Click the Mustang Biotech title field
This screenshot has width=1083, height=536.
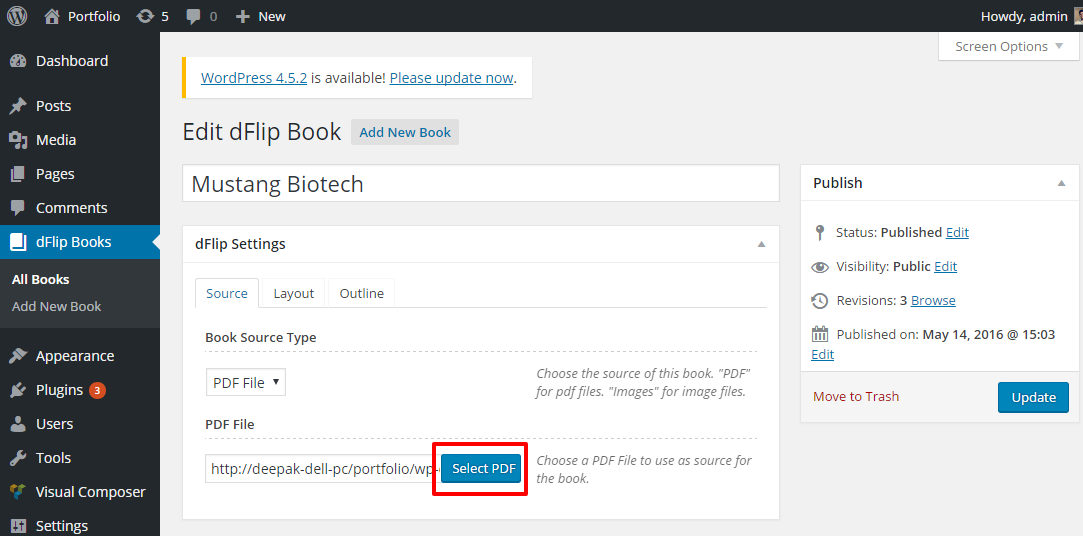point(480,184)
